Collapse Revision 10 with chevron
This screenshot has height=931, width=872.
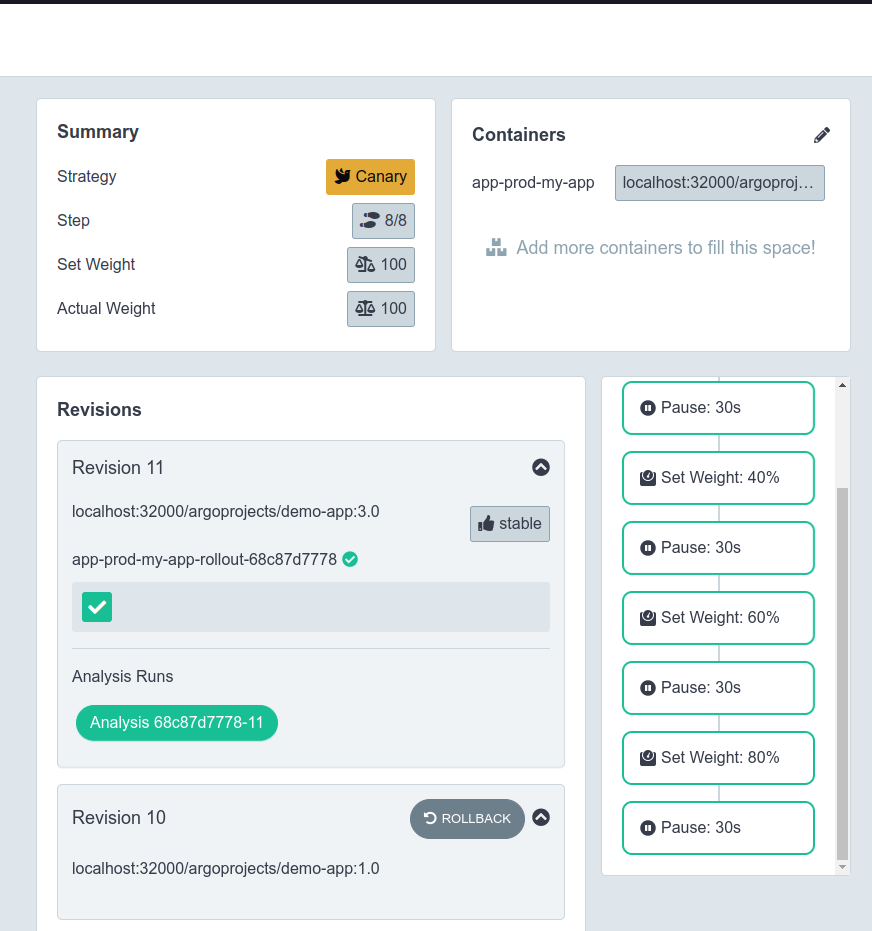tap(541, 818)
